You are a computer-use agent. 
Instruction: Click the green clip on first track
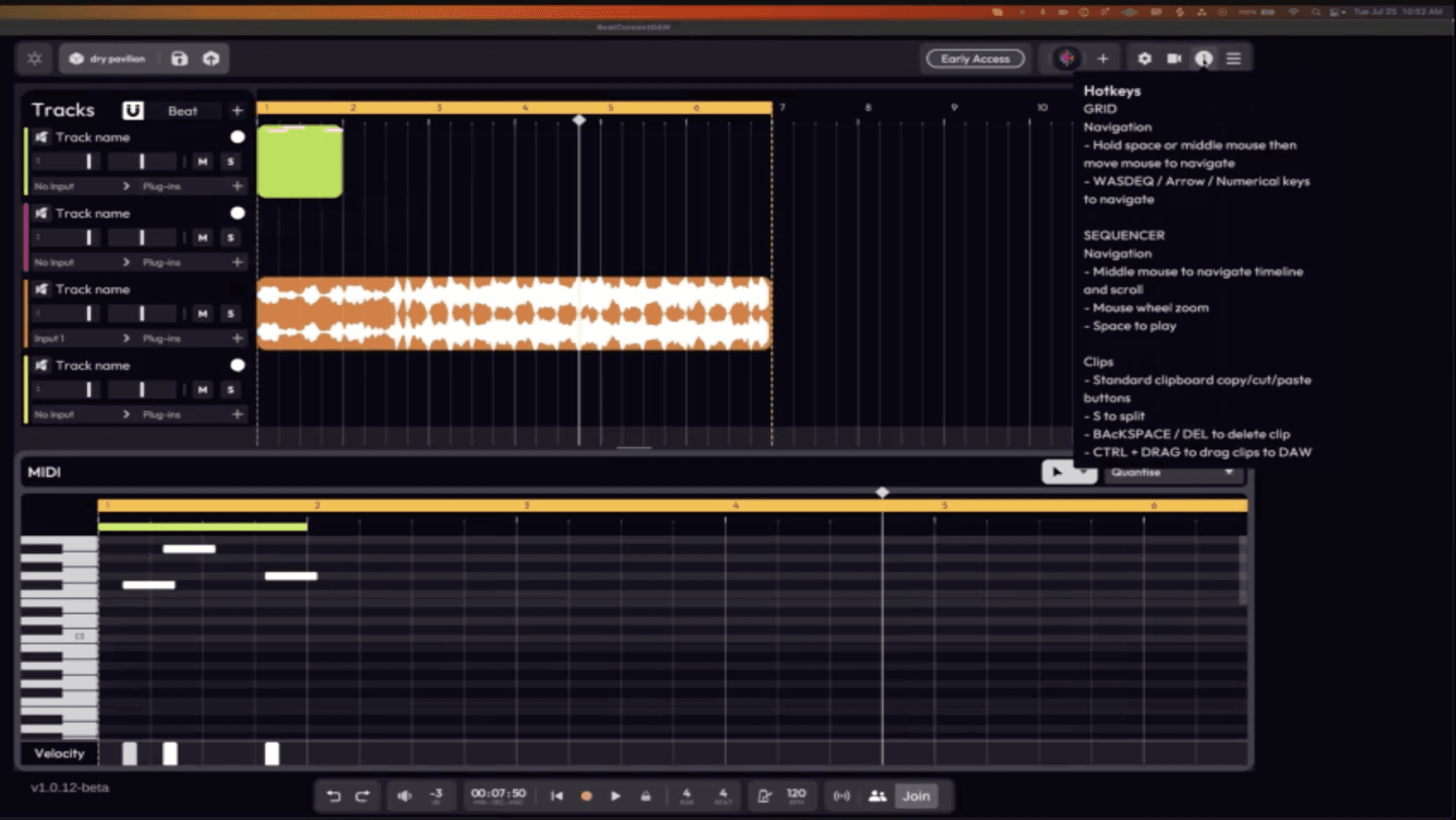[x=300, y=162]
